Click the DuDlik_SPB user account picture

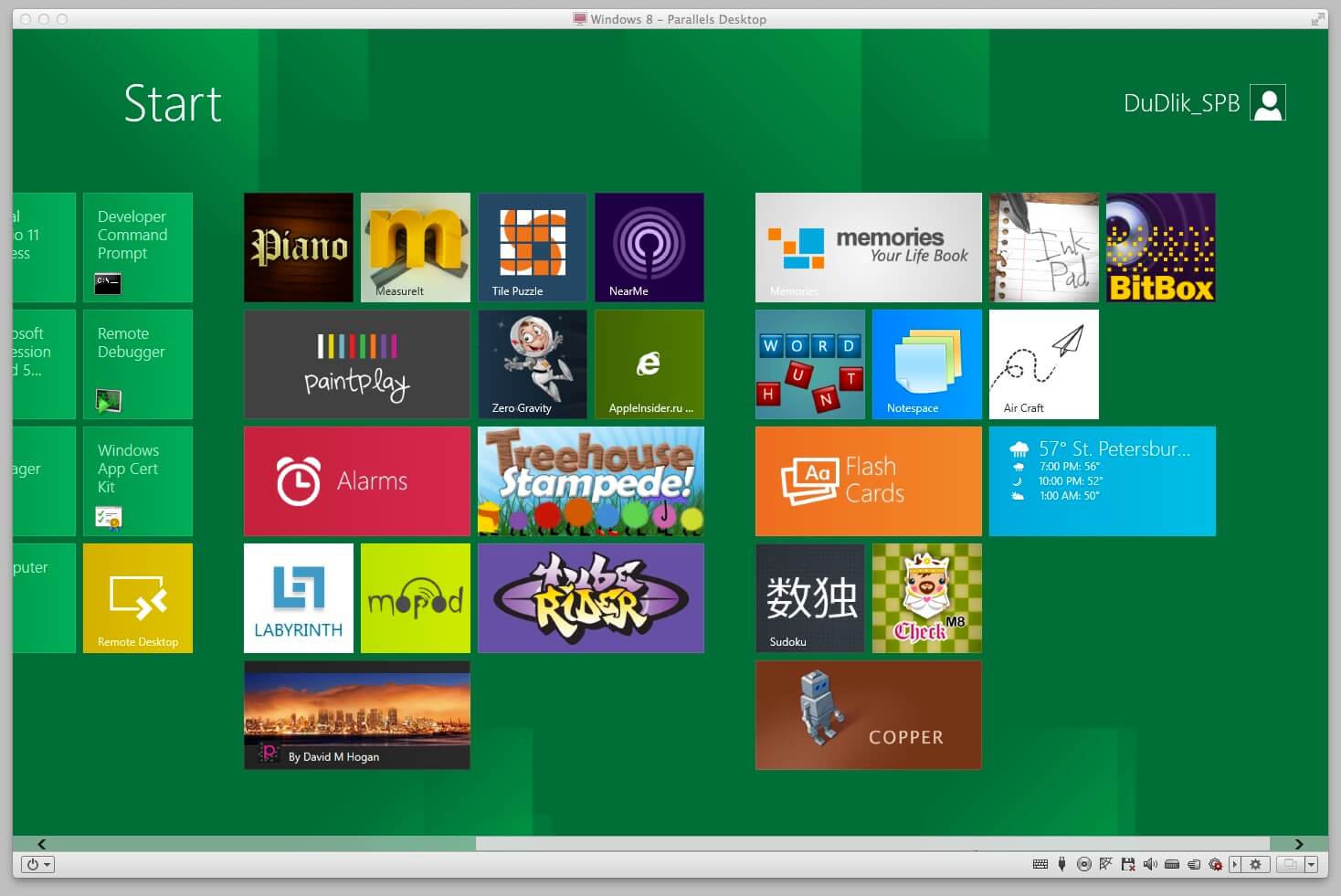click(1268, 102)
